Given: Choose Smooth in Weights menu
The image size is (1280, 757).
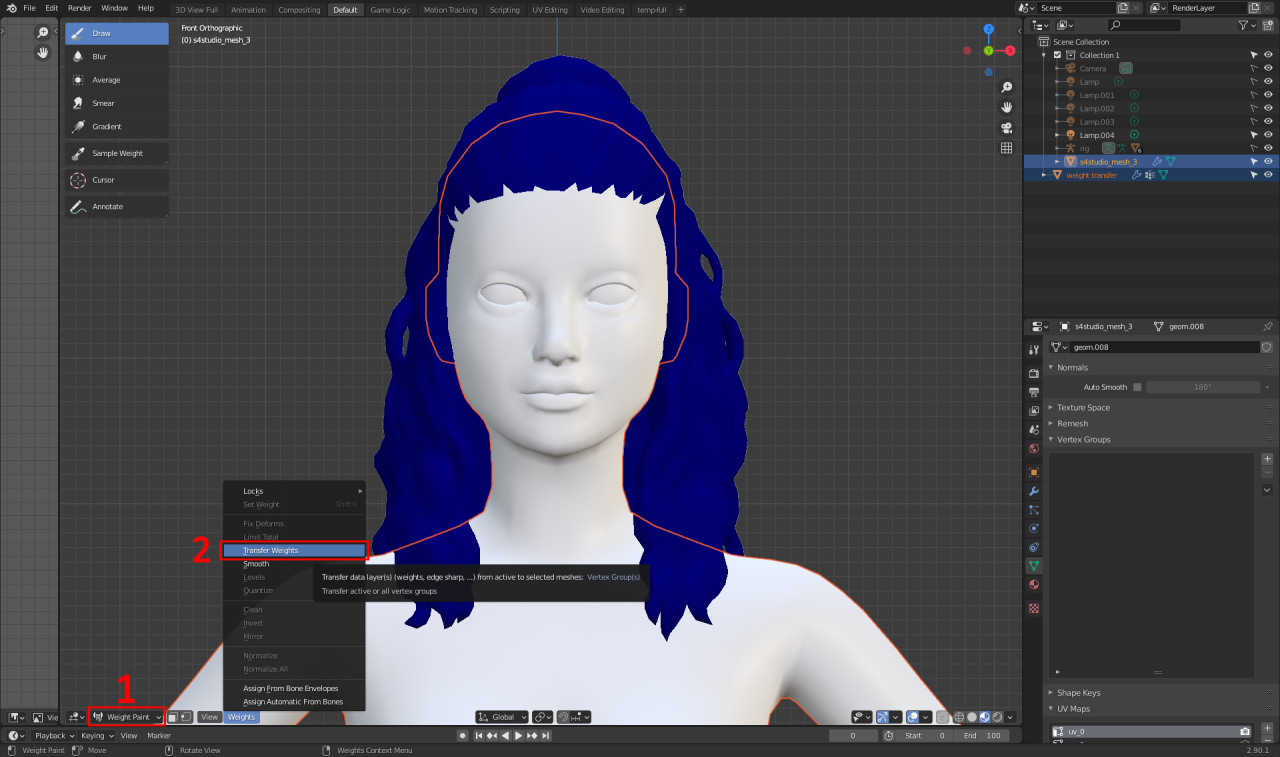Looking at the screenshot, I should click(x=294, y=564).
